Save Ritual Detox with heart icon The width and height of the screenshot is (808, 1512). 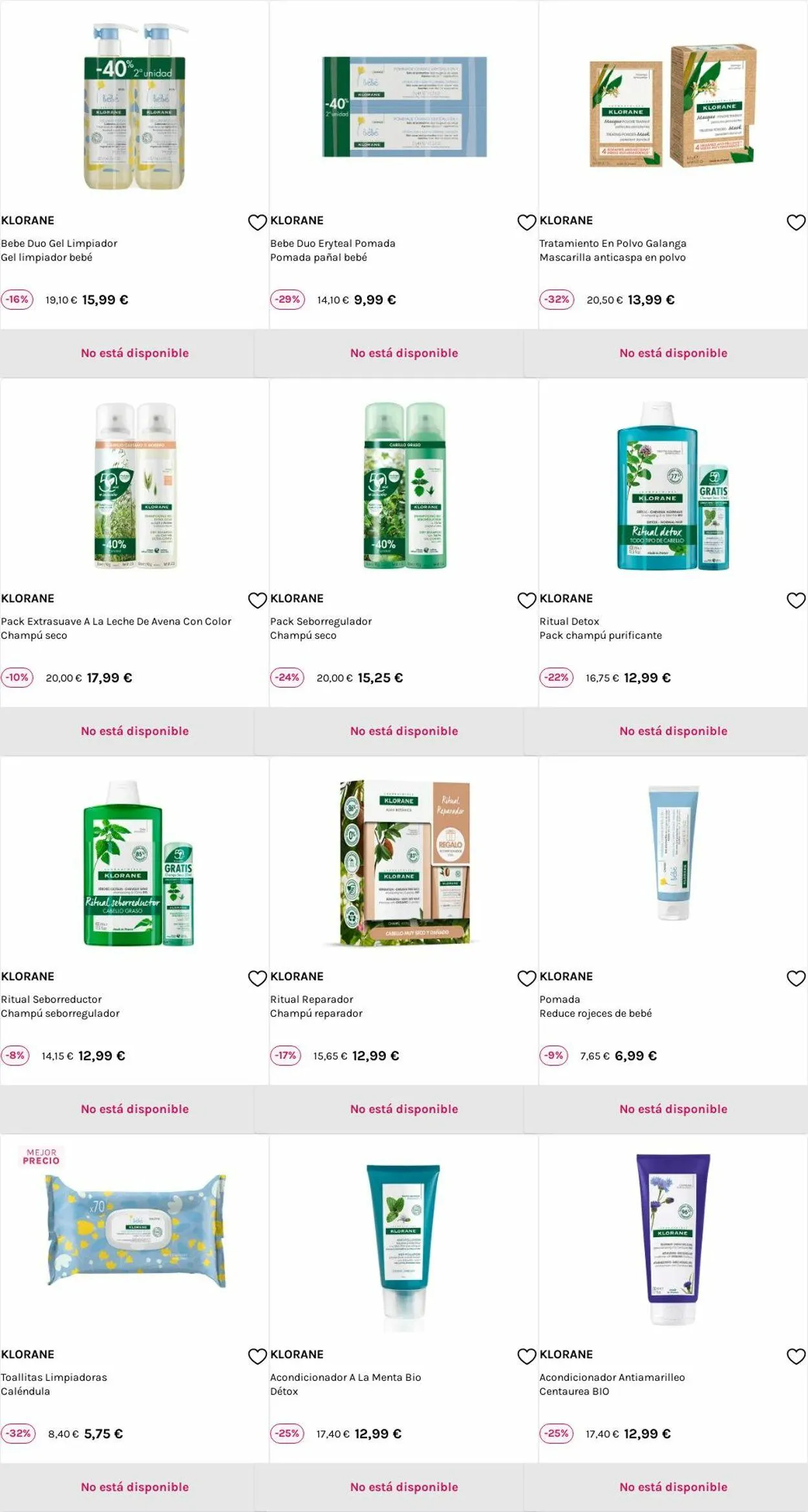(796, 601)
